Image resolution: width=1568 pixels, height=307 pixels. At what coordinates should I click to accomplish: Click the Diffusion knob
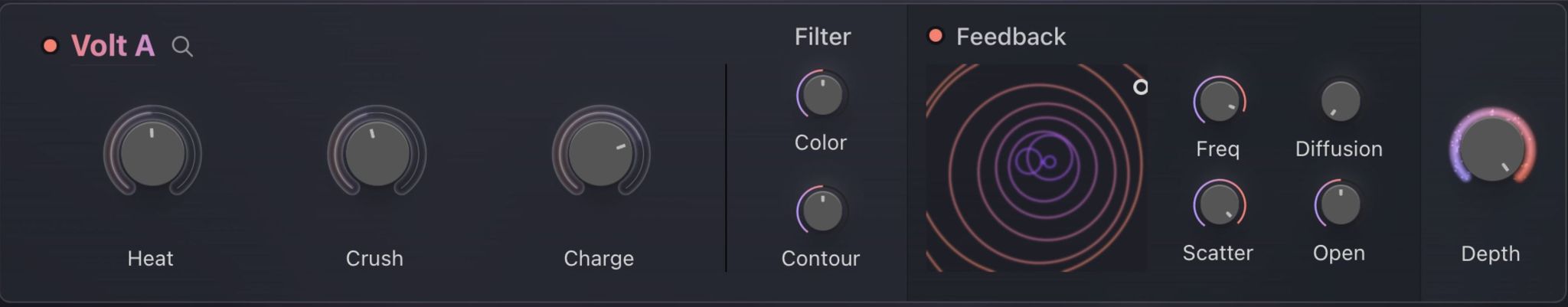click(x=1340, y=101)
